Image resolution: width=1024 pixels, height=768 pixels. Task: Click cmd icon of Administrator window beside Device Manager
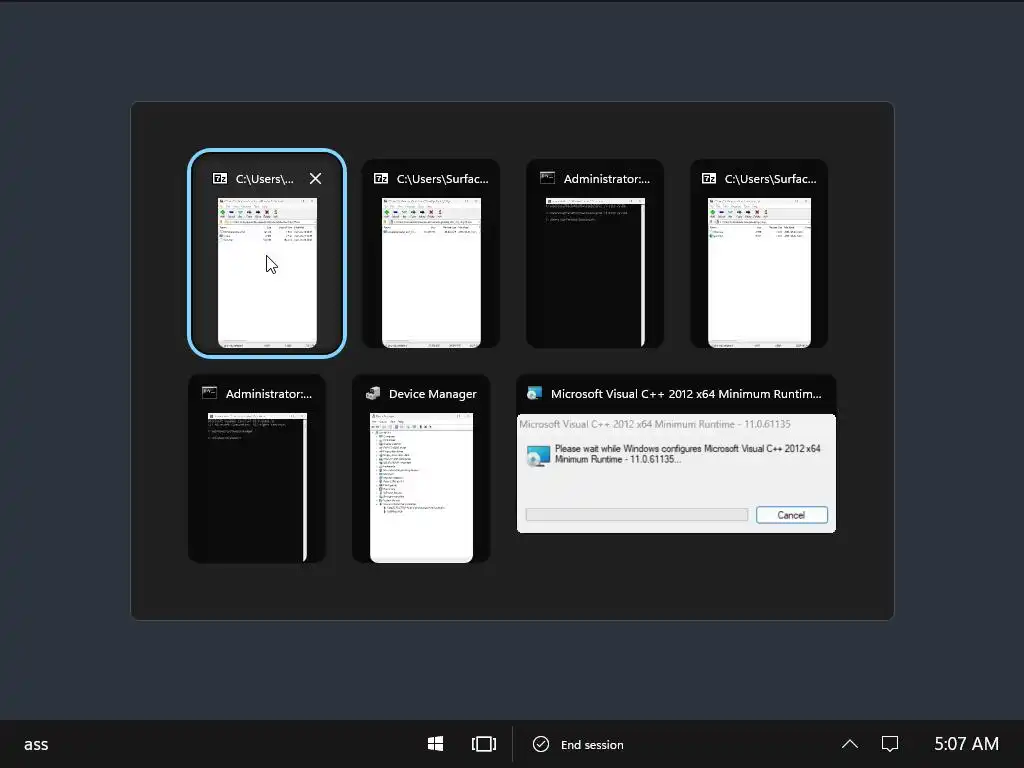click(x=209, y=393)
